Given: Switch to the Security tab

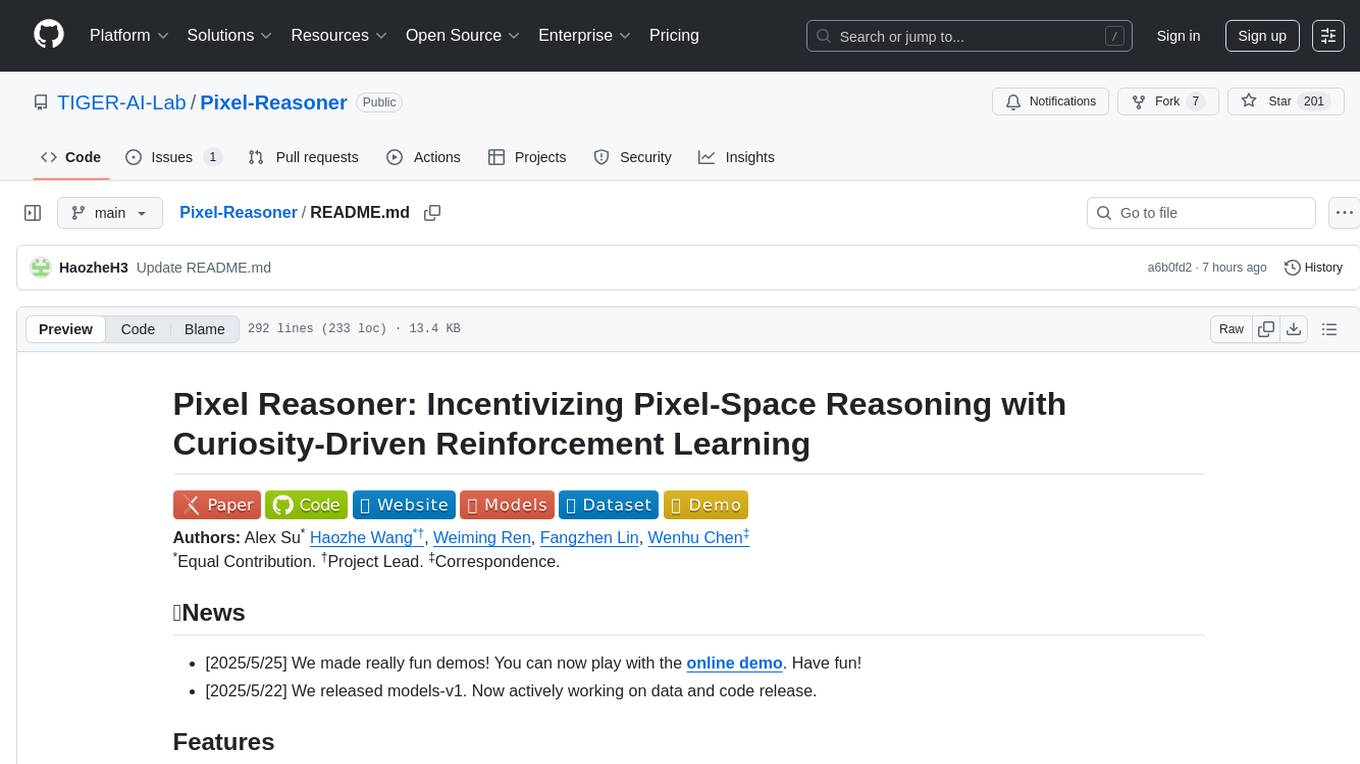Looking at the screenshot, I should [632, 157].
